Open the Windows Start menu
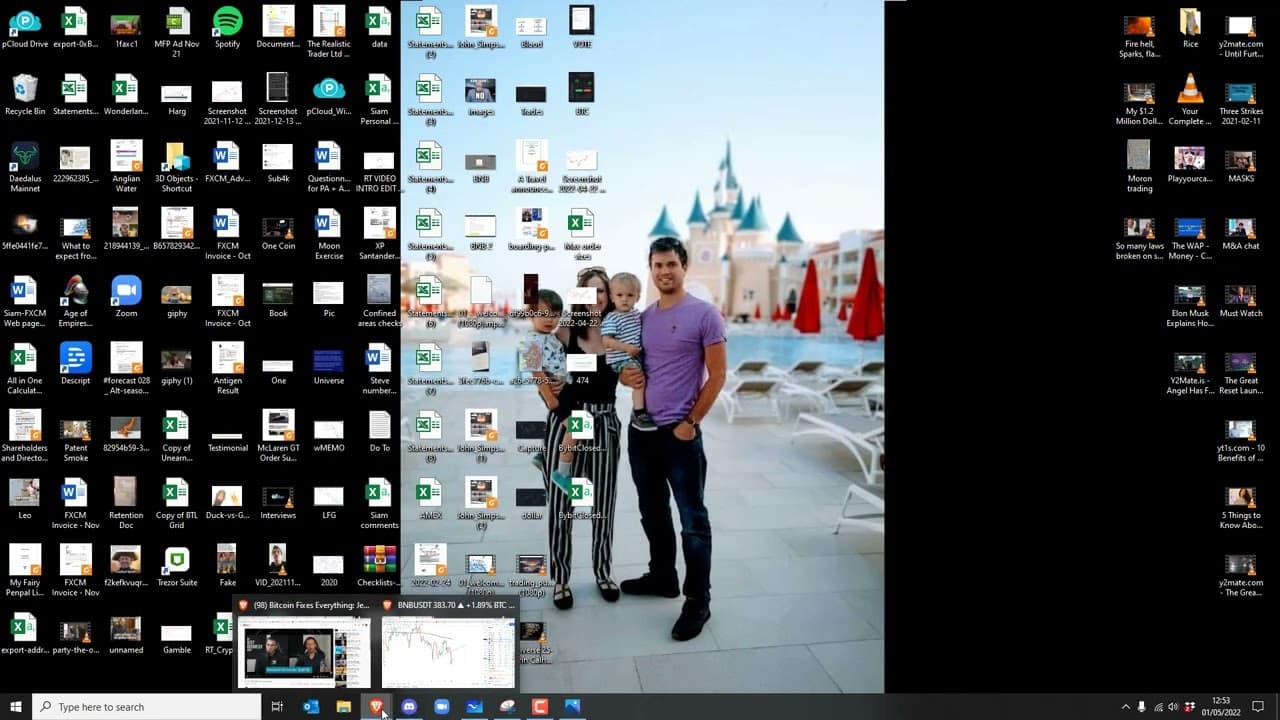Image resolution: width=1280 pixels, height=720 pixels. click(x=16, y=707)
